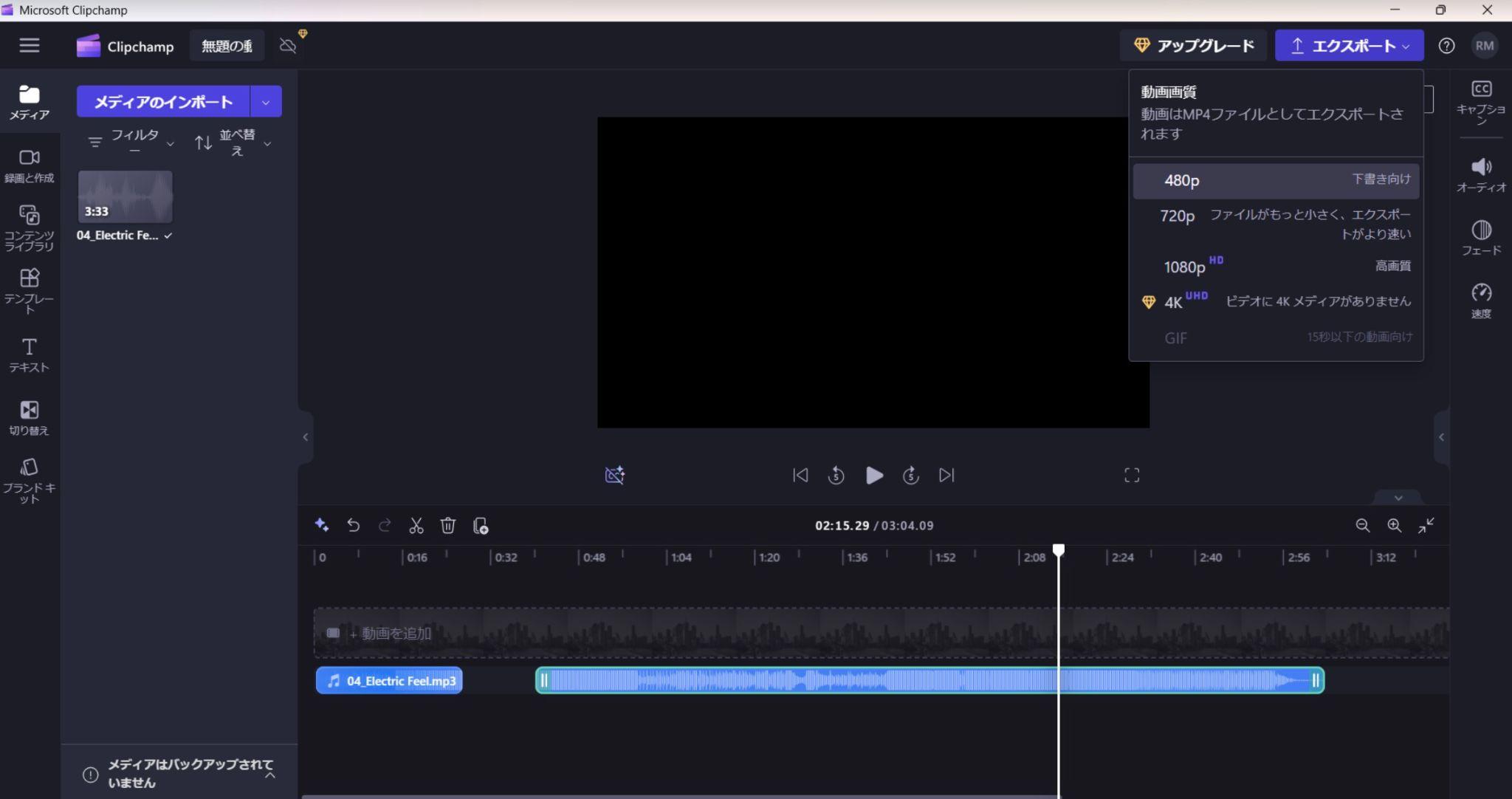The height and width of the screenshot is (799, 1512).
Task: Zoom in the timeline
Action: 1394,525
